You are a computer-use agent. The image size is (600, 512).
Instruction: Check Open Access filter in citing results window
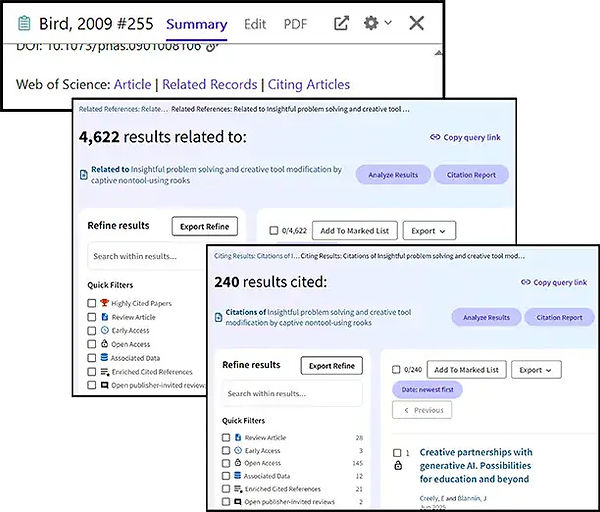coord(226,463)
